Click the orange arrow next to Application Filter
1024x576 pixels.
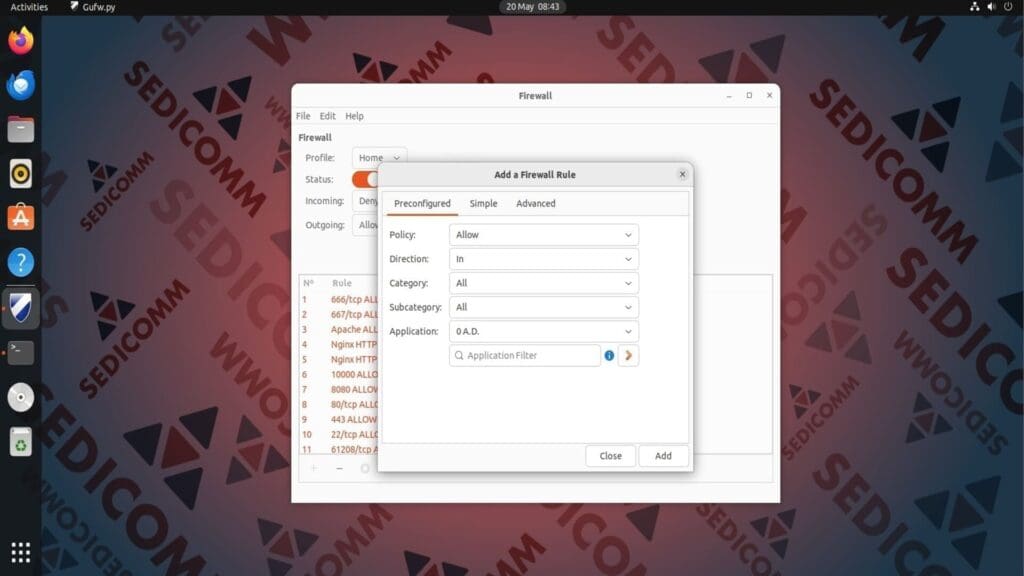click(x=628, y=355)
